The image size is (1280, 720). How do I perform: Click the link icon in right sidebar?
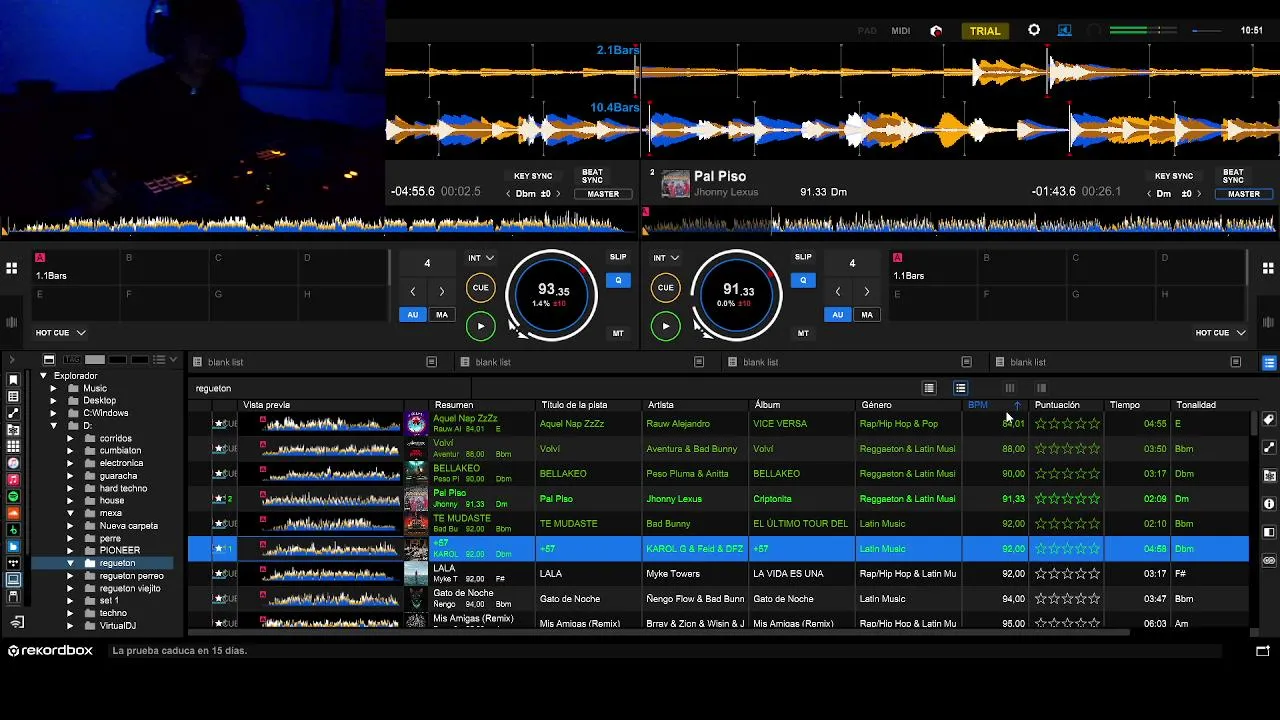(x=1269, y=561)
